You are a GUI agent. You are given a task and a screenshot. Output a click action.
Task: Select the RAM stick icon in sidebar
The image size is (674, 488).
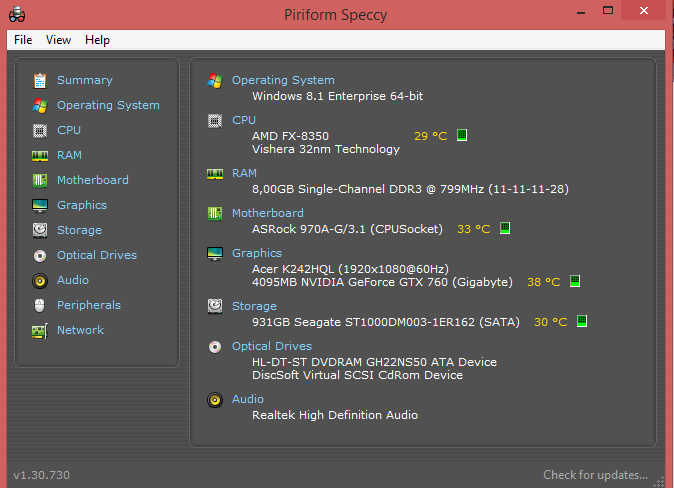[40, 156]
